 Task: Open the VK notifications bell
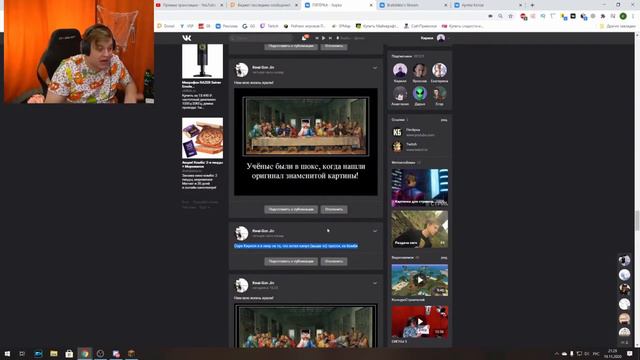pyautogui.click(x=304, y=38)
